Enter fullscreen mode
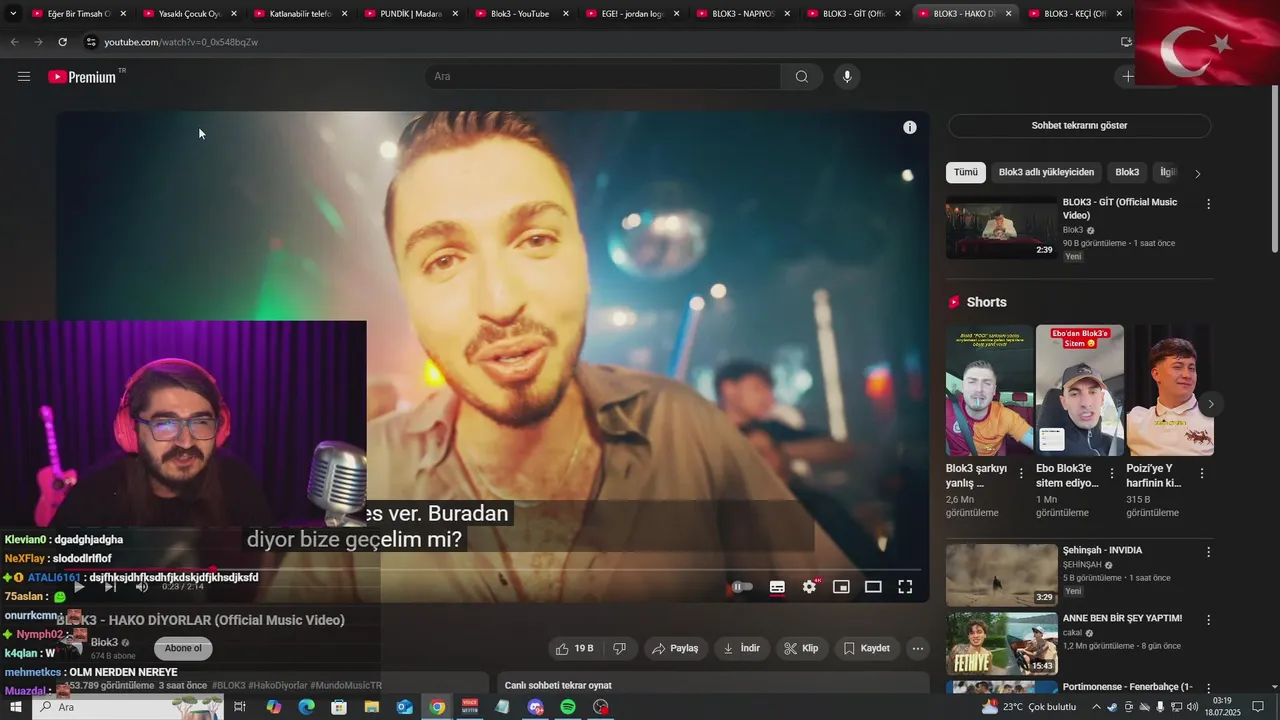This screenshot has width=1280, height=720. [x=905, y=587]
